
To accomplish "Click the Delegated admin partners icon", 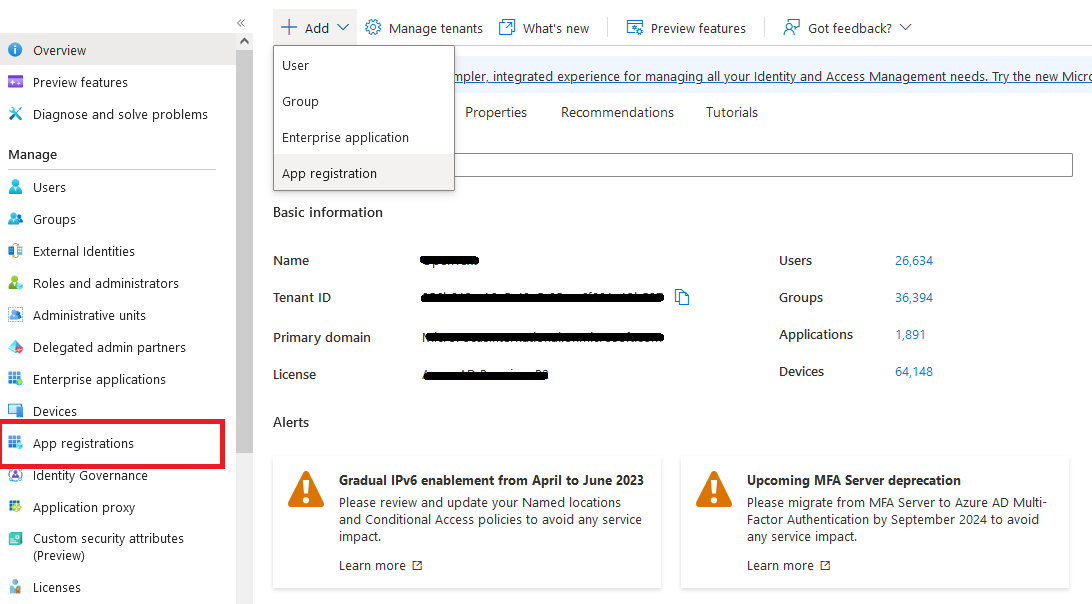I will coord(15,347).
